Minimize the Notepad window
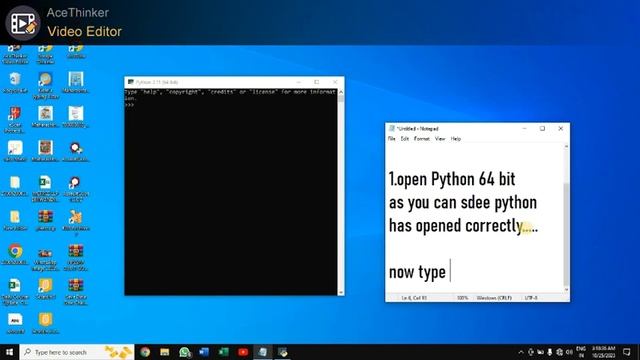 [x=524, y=129]
